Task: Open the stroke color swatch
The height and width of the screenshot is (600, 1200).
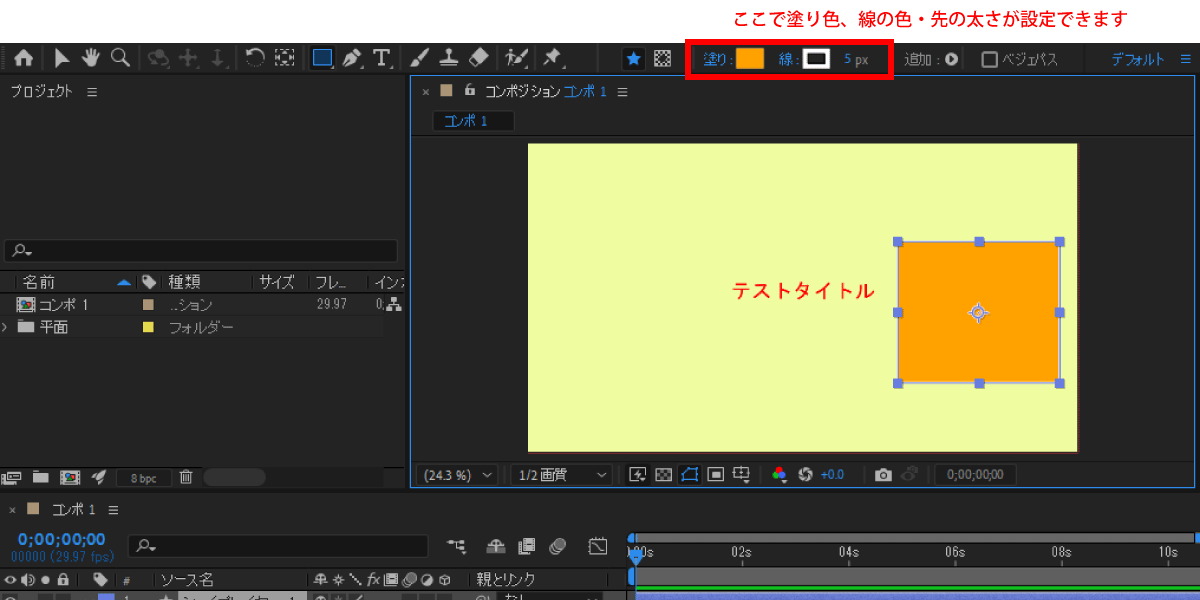Action: 817,59
